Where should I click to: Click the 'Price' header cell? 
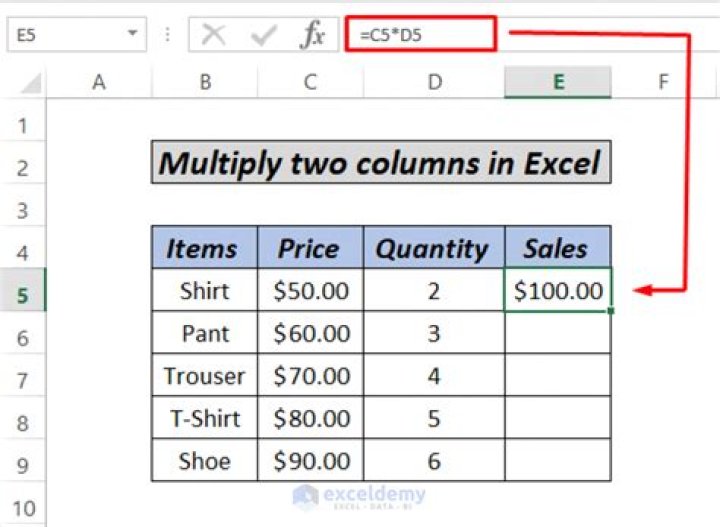pyautogui.click(x=310, y=247)
